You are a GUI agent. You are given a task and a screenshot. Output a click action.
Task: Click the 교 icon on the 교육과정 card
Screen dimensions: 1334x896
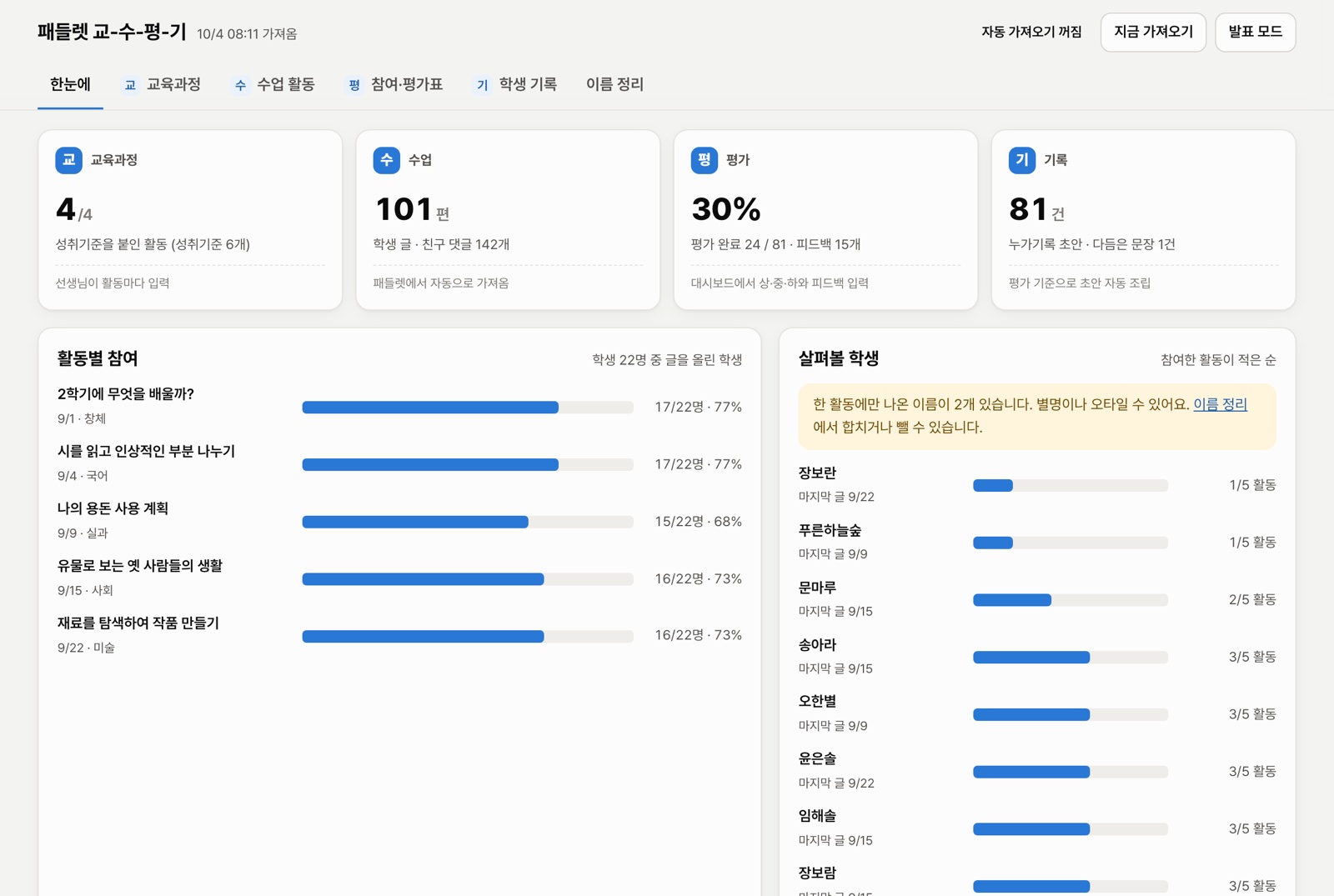coord(68,160)
